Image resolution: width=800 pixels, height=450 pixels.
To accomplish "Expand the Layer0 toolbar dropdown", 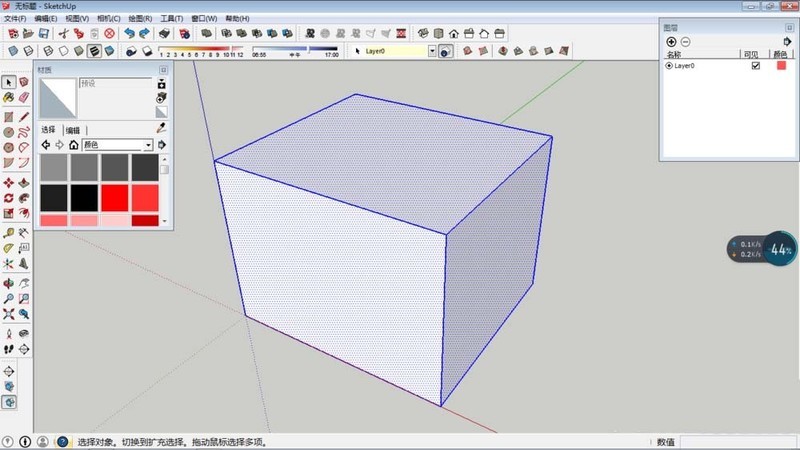I will point(432,50).
